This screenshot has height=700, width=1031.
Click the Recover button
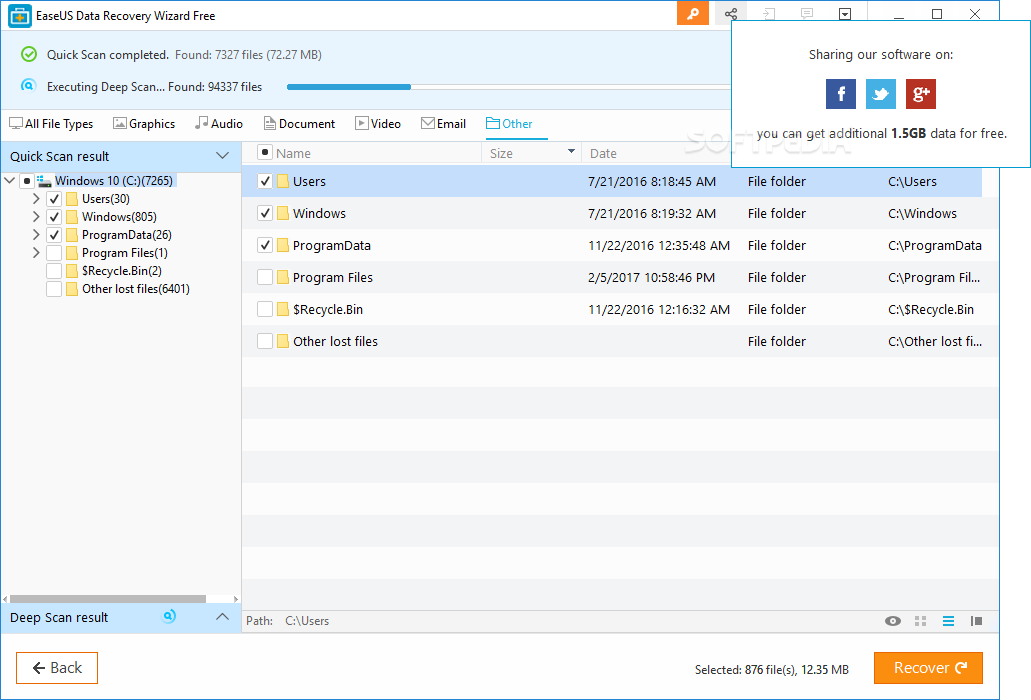coord(928,668)
